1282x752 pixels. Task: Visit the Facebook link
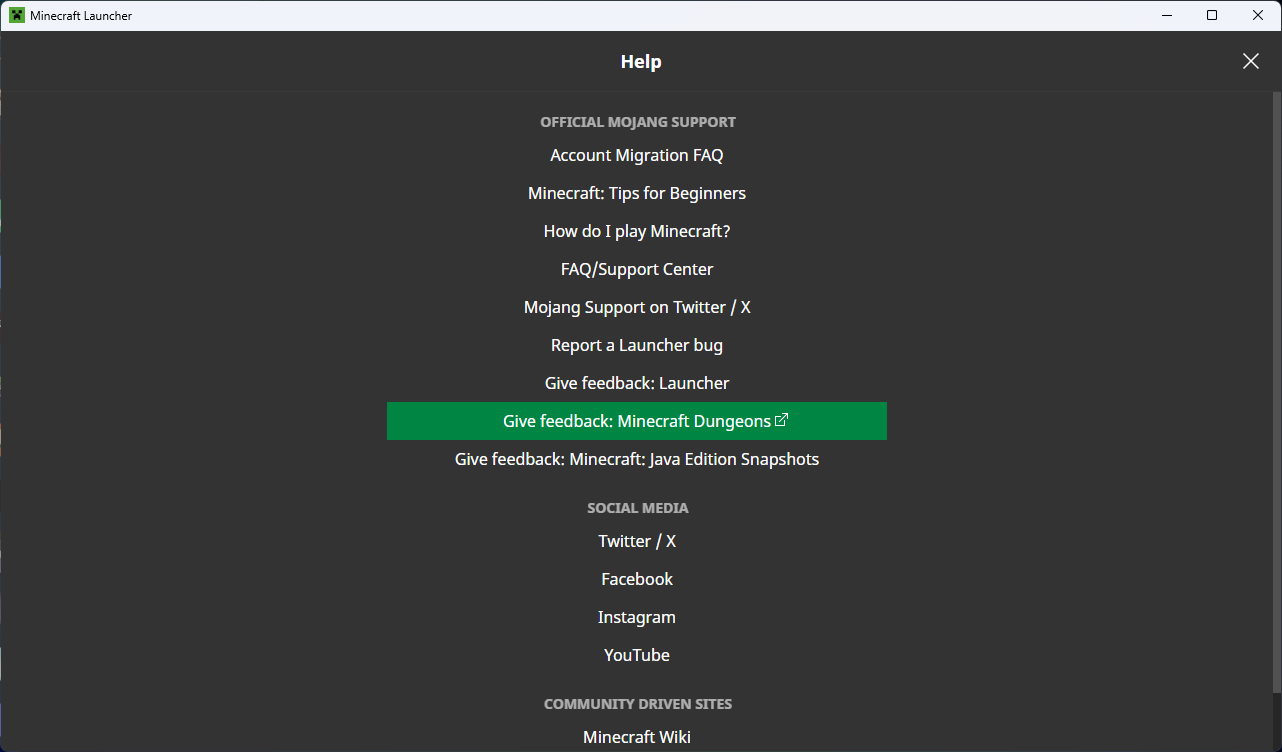637,579
